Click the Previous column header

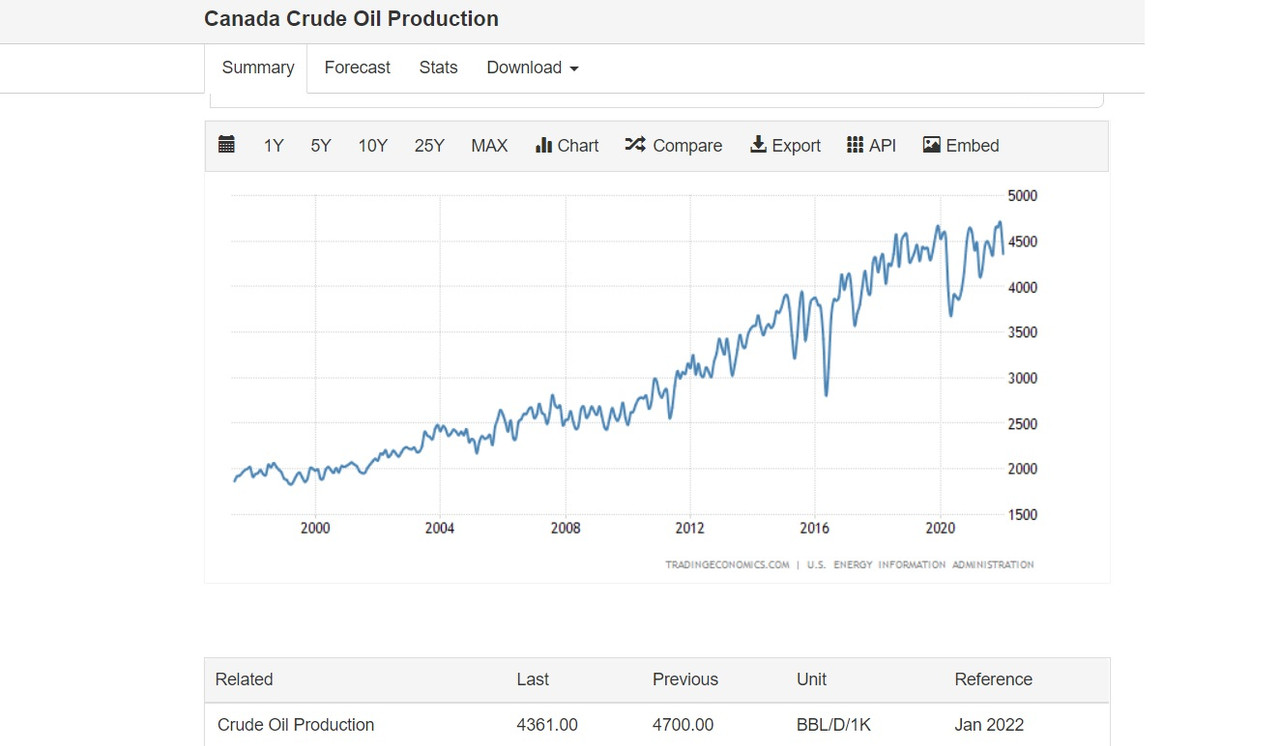pos(685,679)
